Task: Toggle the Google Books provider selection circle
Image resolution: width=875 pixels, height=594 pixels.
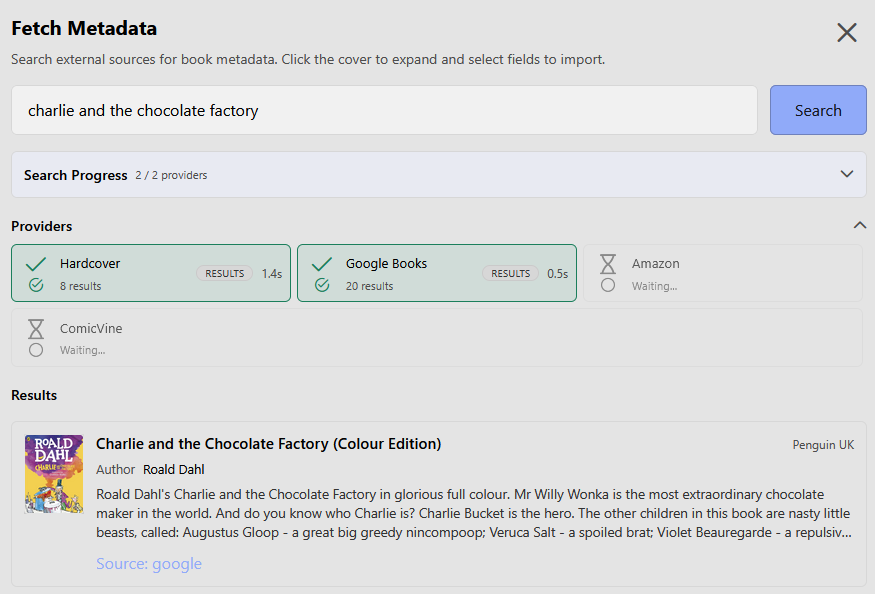Action: tap(322, 286)
